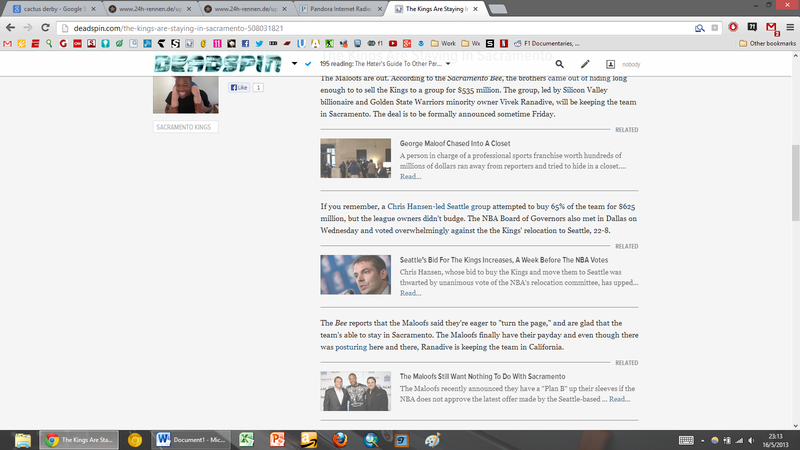Image resolution: width=800 pixels, height=450 pixels.
Task: Click the volume speaker tray icon
Action: 751,440
